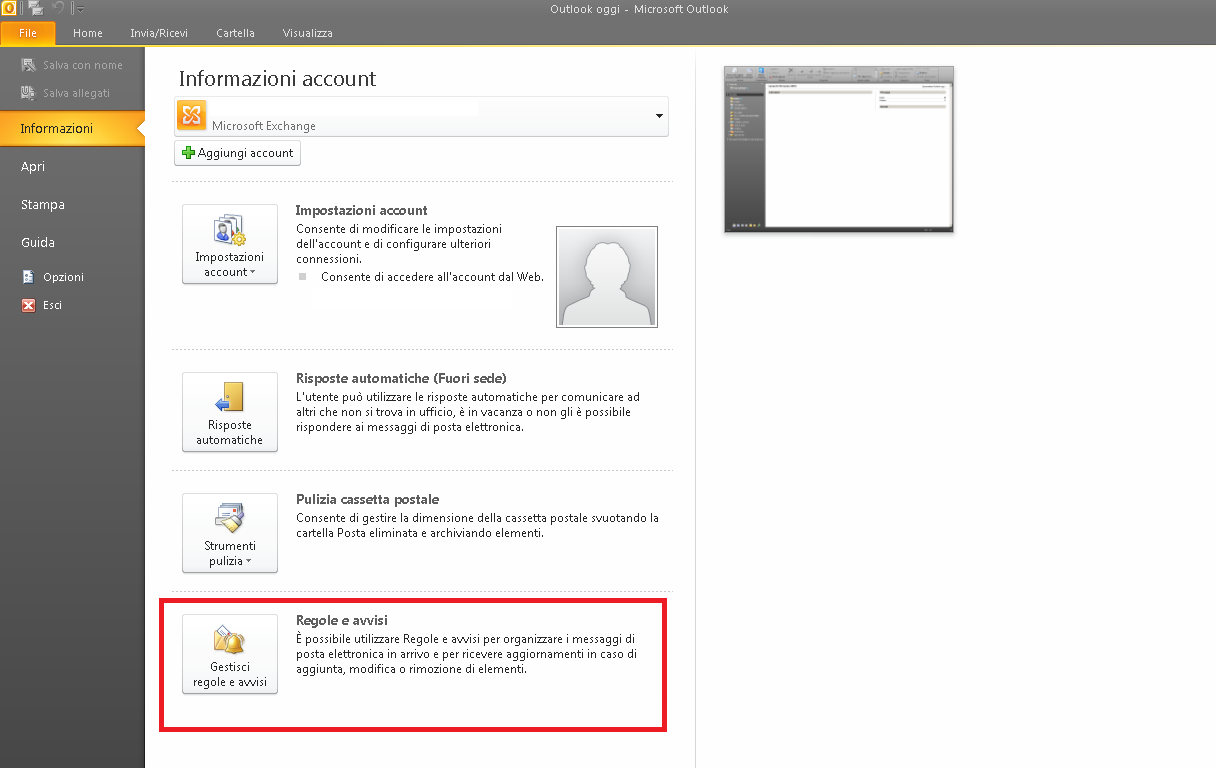Open the Cartella ribbon tab
The width and height of the screenshot is (1216, 768).
click(235, 33)
